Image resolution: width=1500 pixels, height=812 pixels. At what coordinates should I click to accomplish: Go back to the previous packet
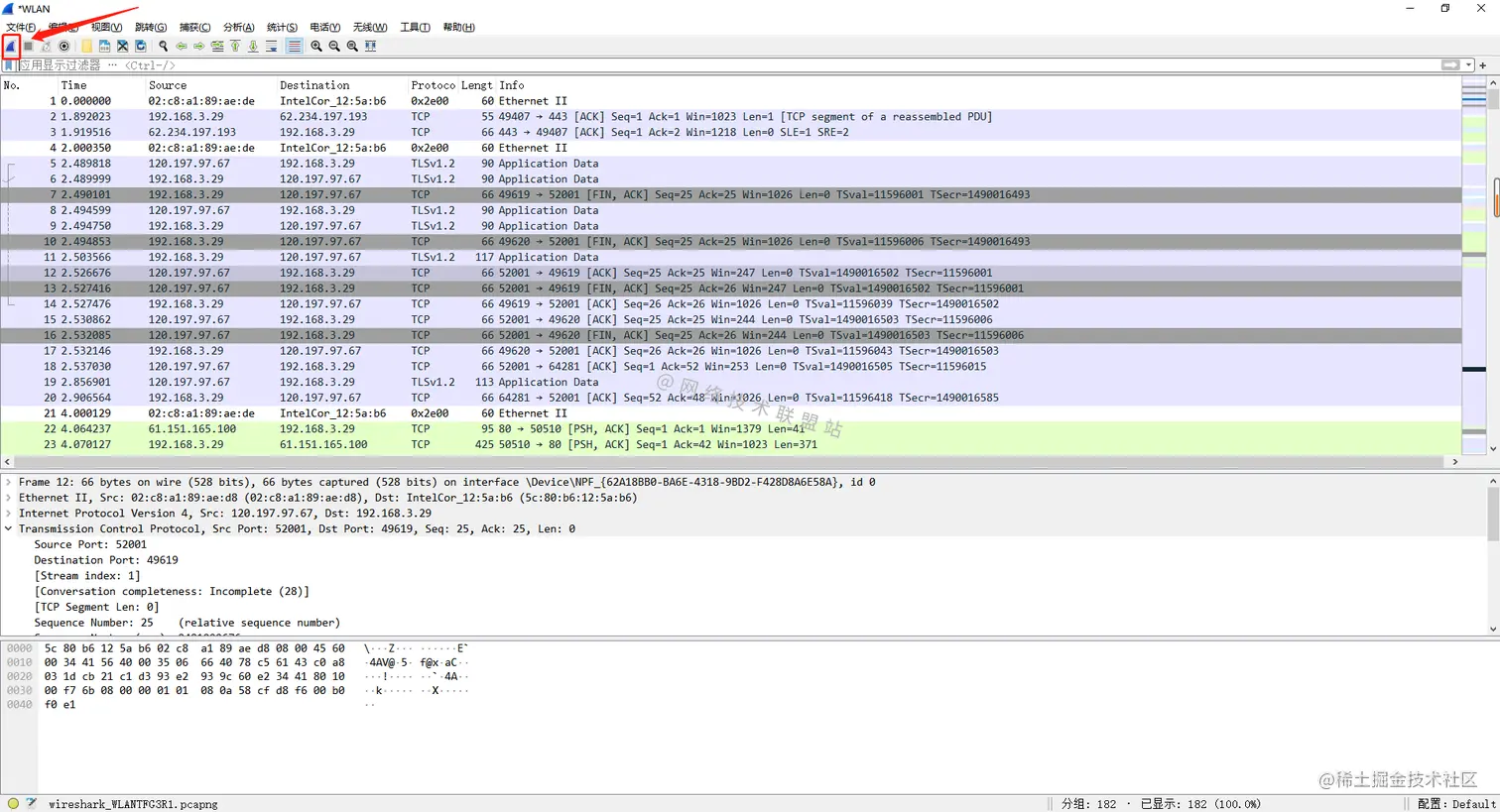tap(181, 46)
